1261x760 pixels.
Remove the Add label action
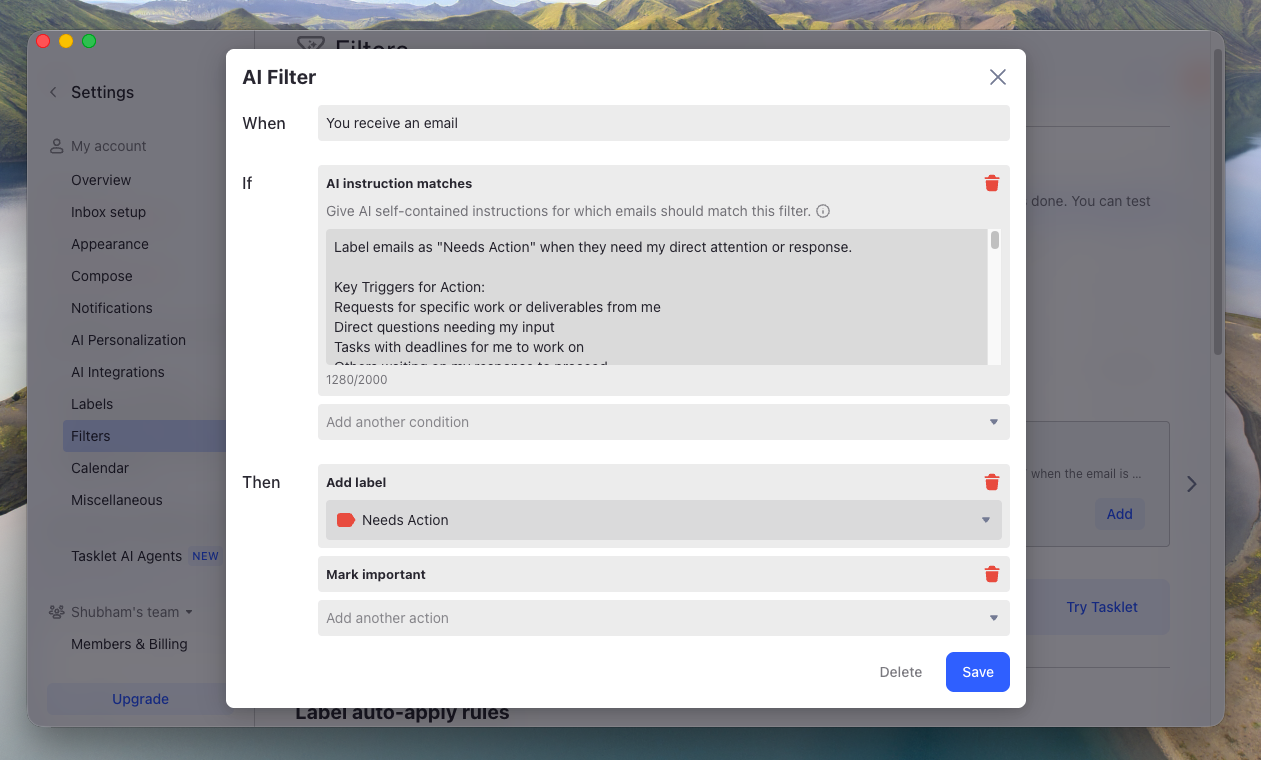coord(992,482)
